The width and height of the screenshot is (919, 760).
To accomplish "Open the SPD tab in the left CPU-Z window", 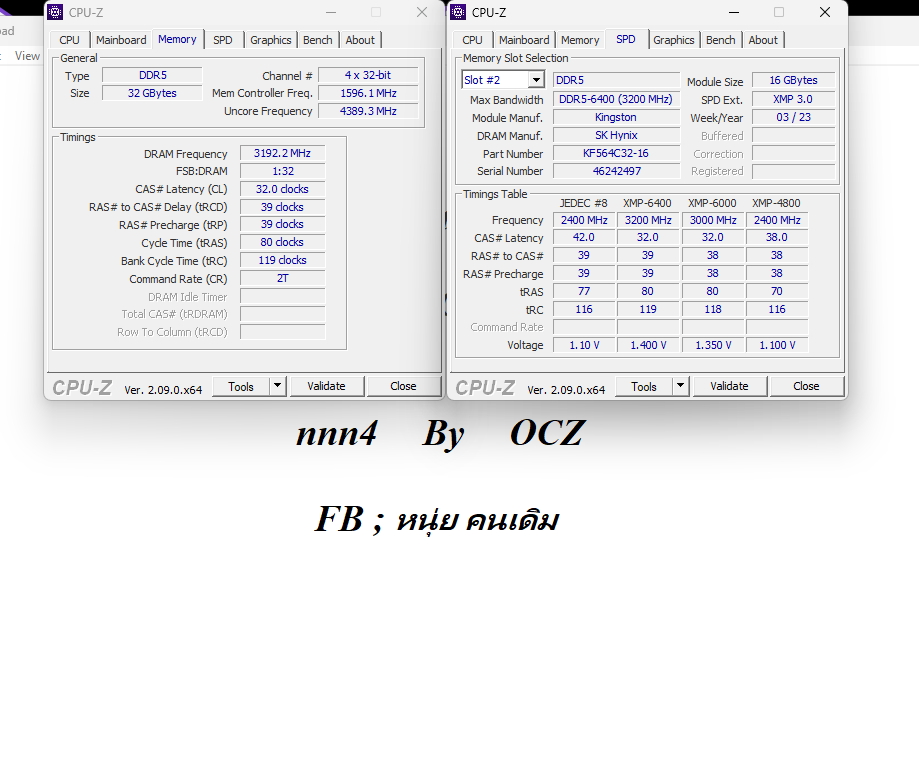I will point(223,40).
